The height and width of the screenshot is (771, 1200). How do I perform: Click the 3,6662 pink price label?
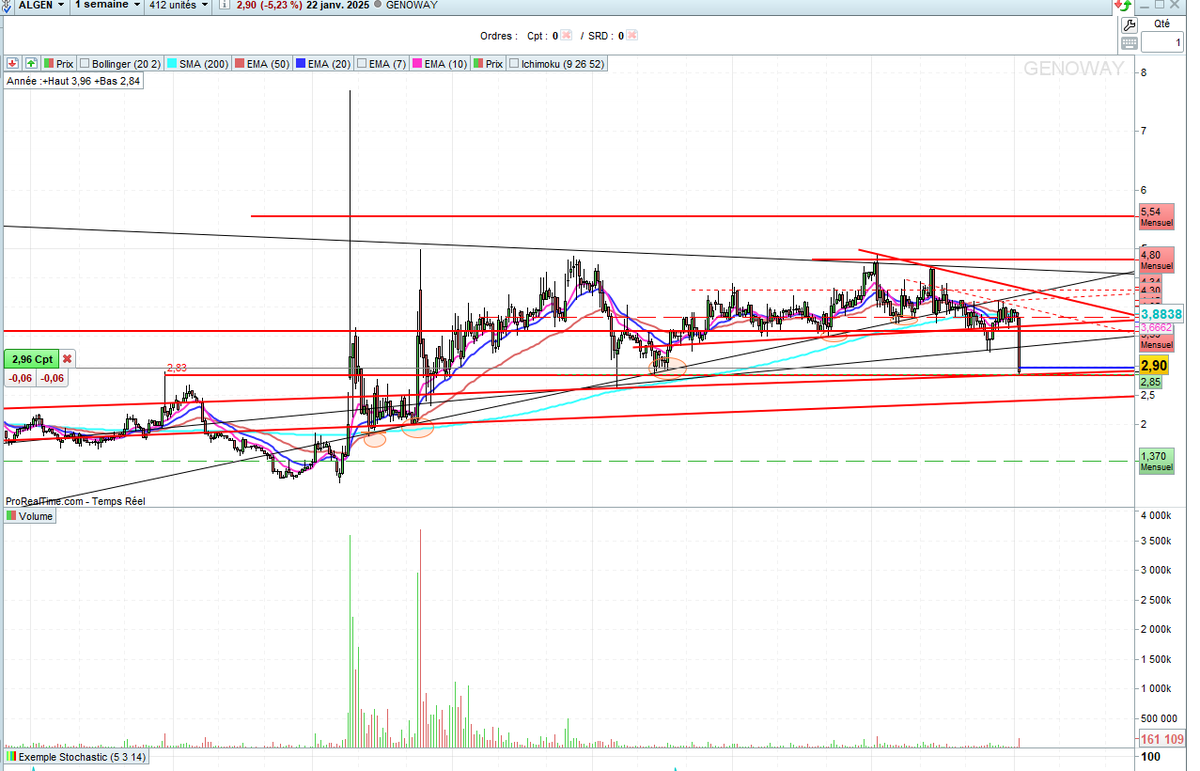[1156, 327]
